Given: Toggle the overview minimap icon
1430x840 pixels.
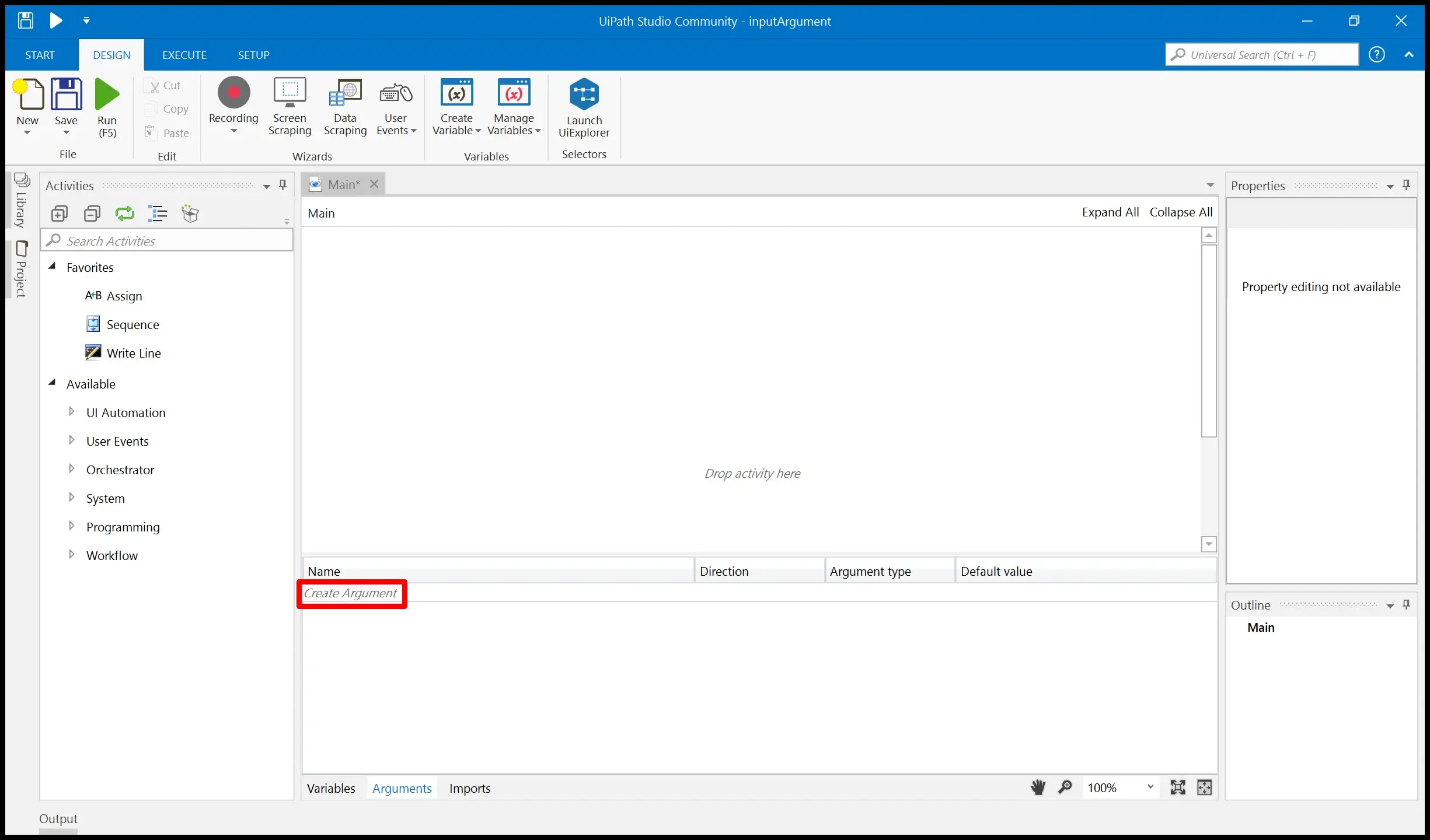Looking at the screenshot, I should [x=1205, y=788].
